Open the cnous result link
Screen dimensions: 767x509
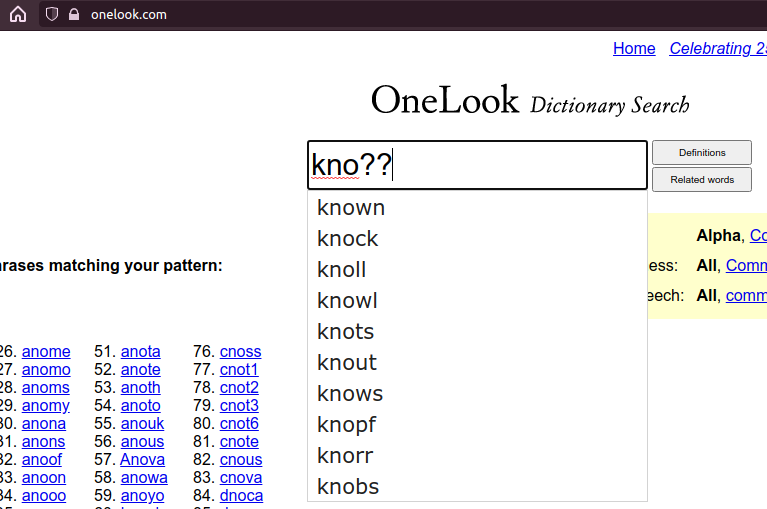coord(241,460)
